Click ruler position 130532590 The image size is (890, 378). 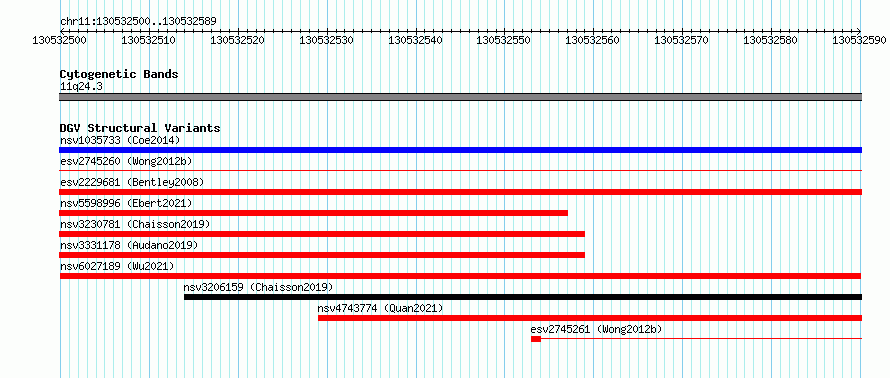click(860, 41)
